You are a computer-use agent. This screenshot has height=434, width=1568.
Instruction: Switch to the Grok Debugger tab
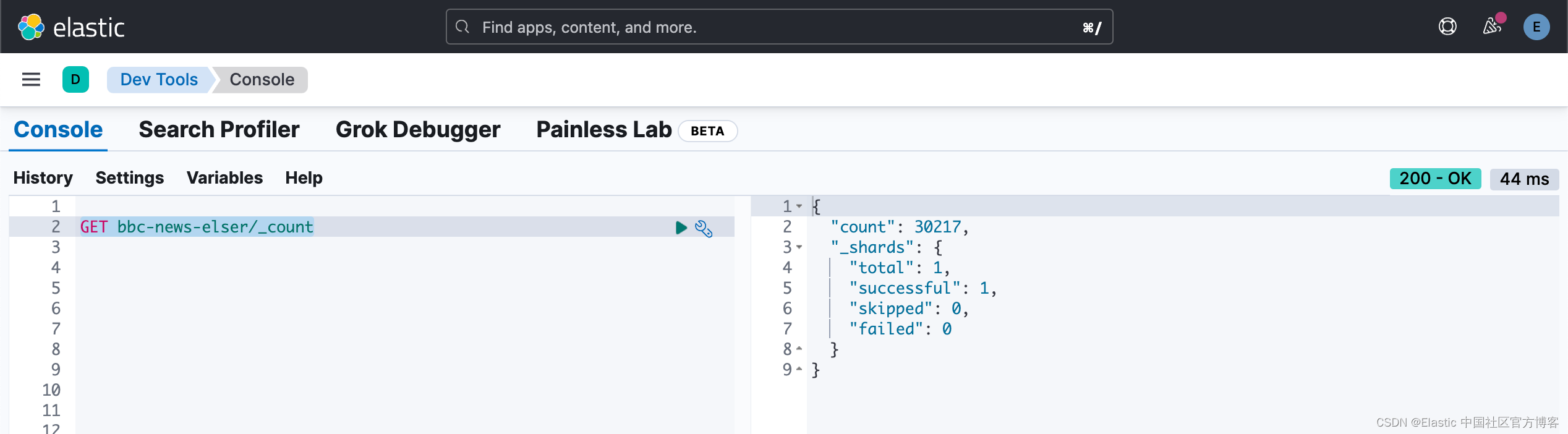tap(418, 129)
